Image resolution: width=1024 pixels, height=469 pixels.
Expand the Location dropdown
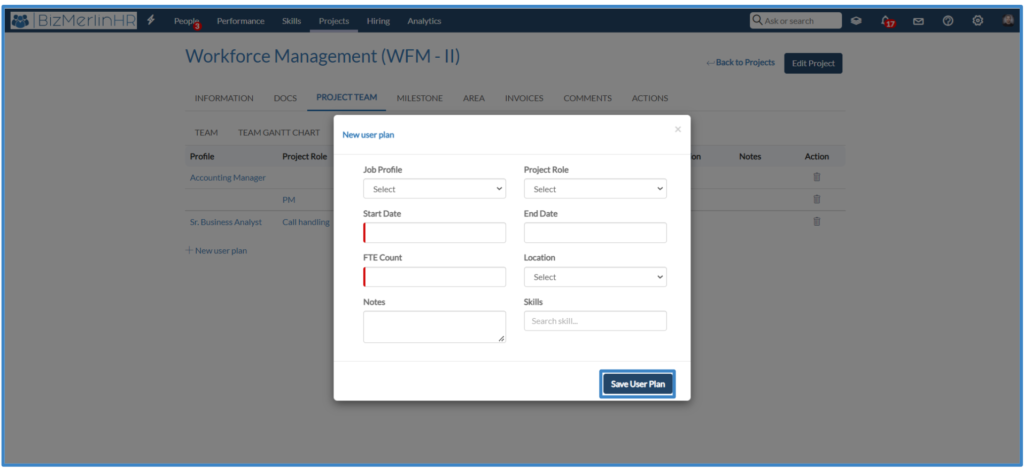tap(595, 277)
